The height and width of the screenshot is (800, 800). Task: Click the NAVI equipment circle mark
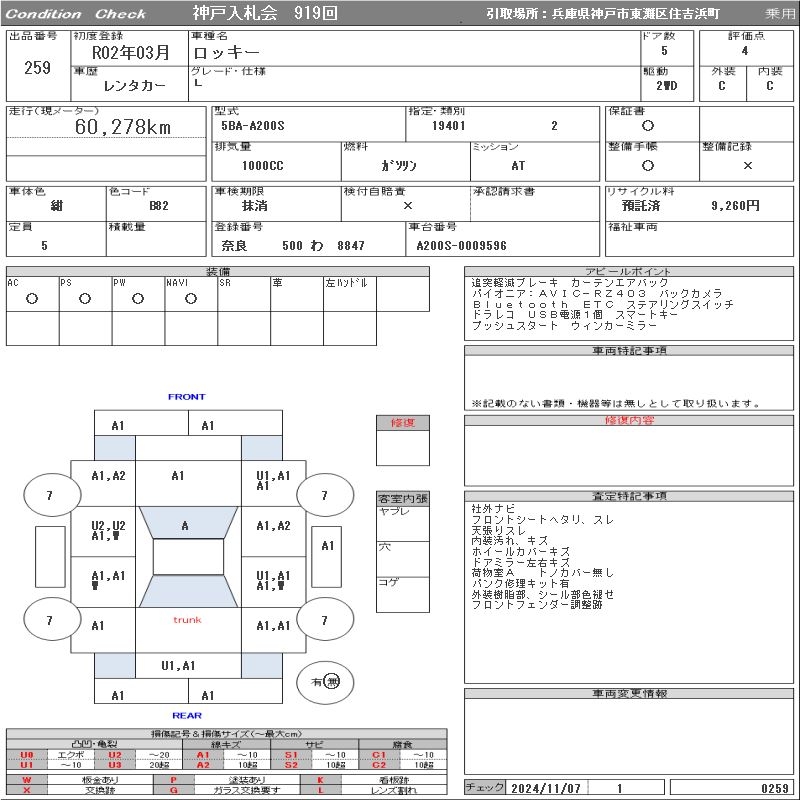click(191, 299)
